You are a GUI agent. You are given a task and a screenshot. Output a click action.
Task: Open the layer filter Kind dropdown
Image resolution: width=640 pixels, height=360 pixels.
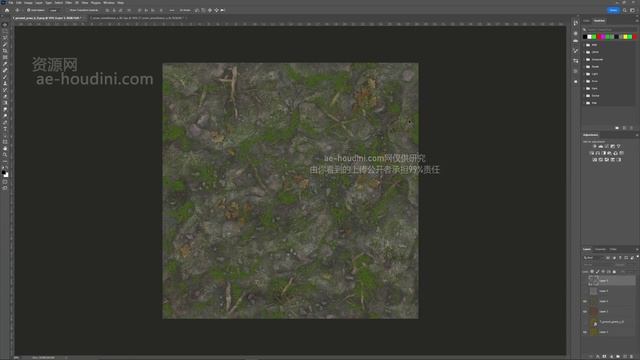pos(592,258)
